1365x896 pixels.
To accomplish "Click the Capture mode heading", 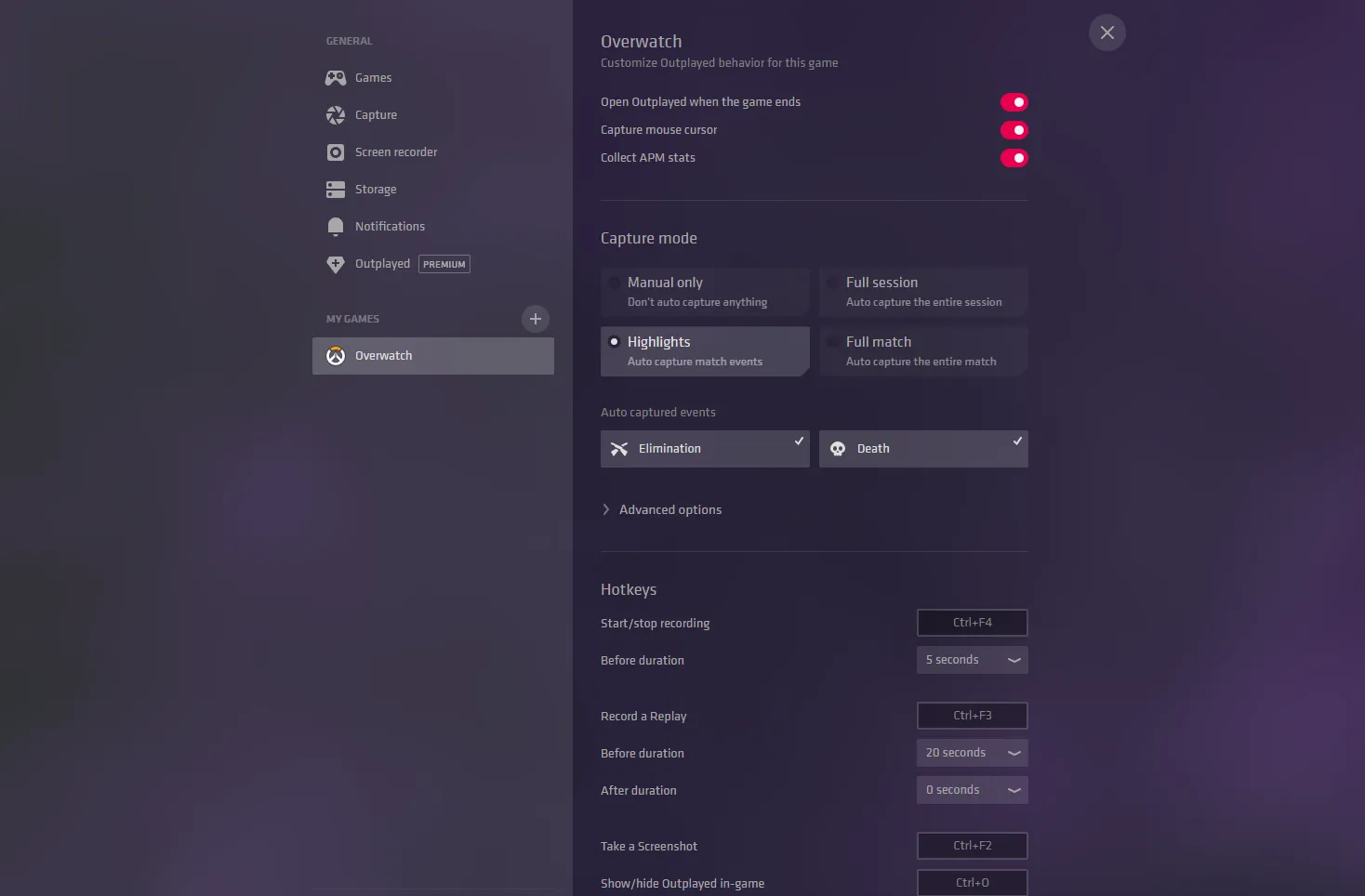I will pyautogui.click(x=649, y=239).
